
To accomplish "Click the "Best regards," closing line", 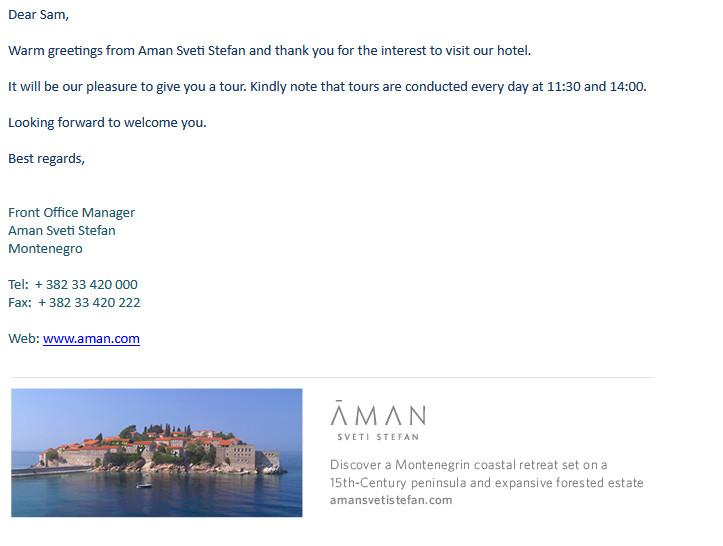I will pyautogui.click(x=47, y=159).
